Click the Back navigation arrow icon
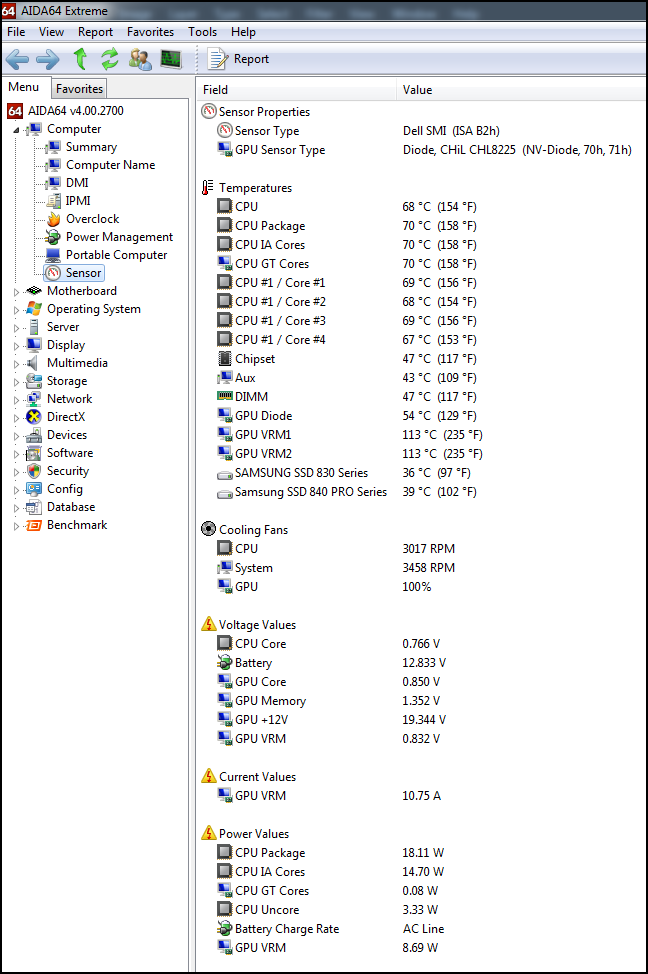Image resolution: width=648 pixels, height=974 pixels. coord(17,60)
